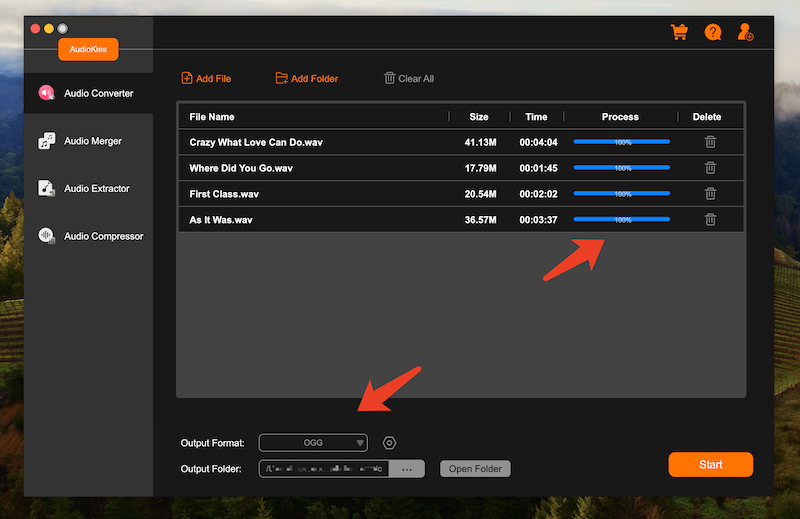The image size is (800, 519).
Task: Click Add File in the toolbar
Action: [208, 79]
